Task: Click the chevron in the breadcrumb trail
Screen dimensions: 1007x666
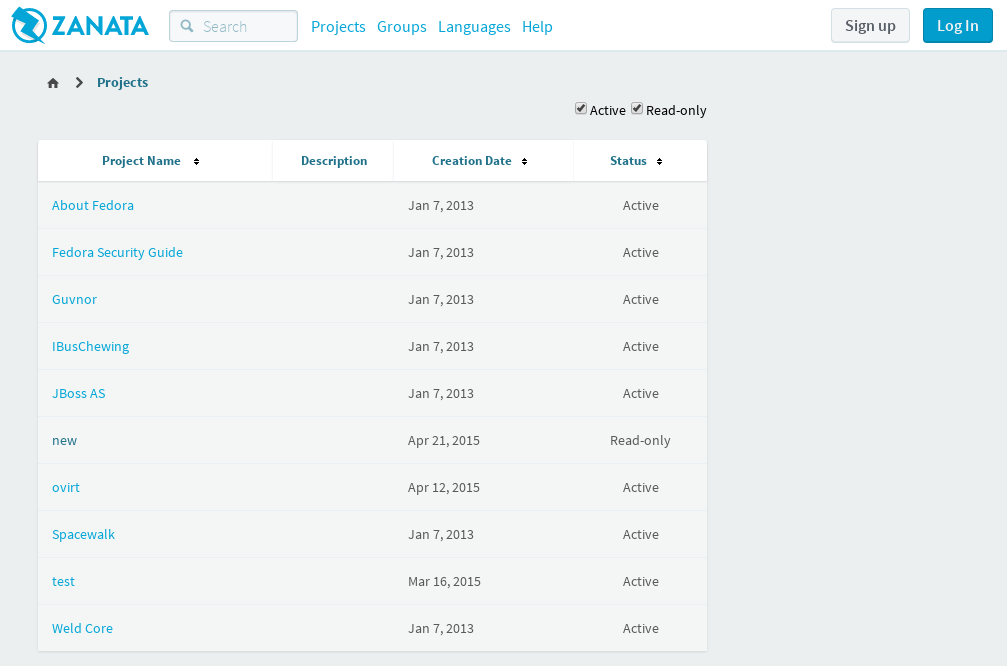Action: coord(78,82)
